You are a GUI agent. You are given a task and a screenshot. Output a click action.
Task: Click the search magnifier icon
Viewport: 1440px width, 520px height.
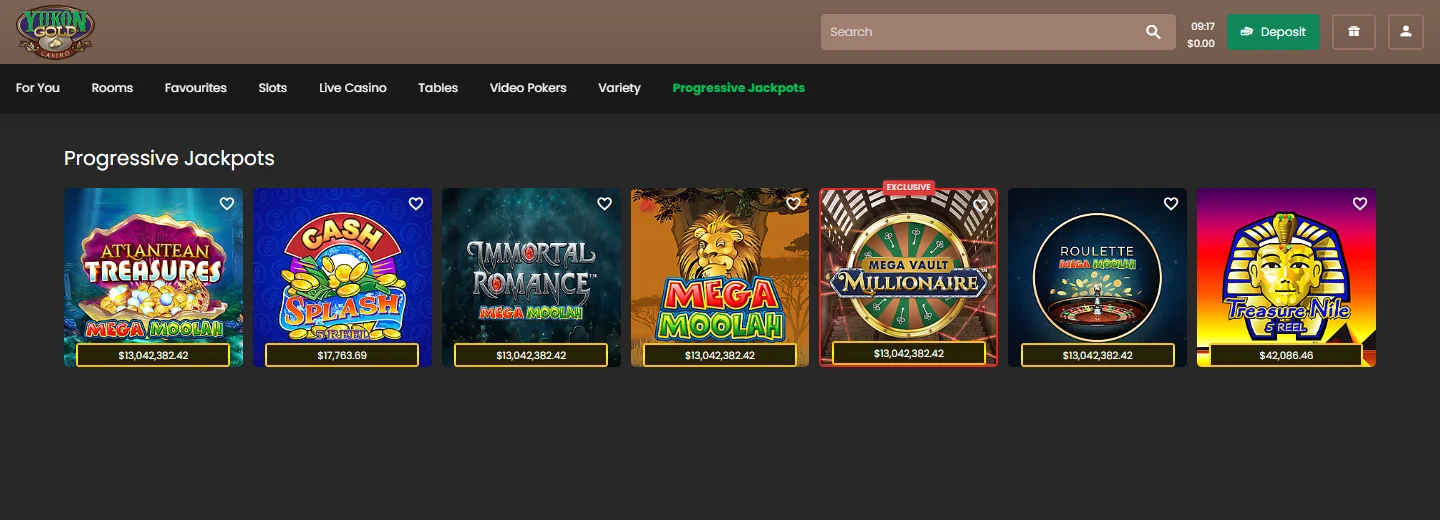click(x=1153, y=32)
